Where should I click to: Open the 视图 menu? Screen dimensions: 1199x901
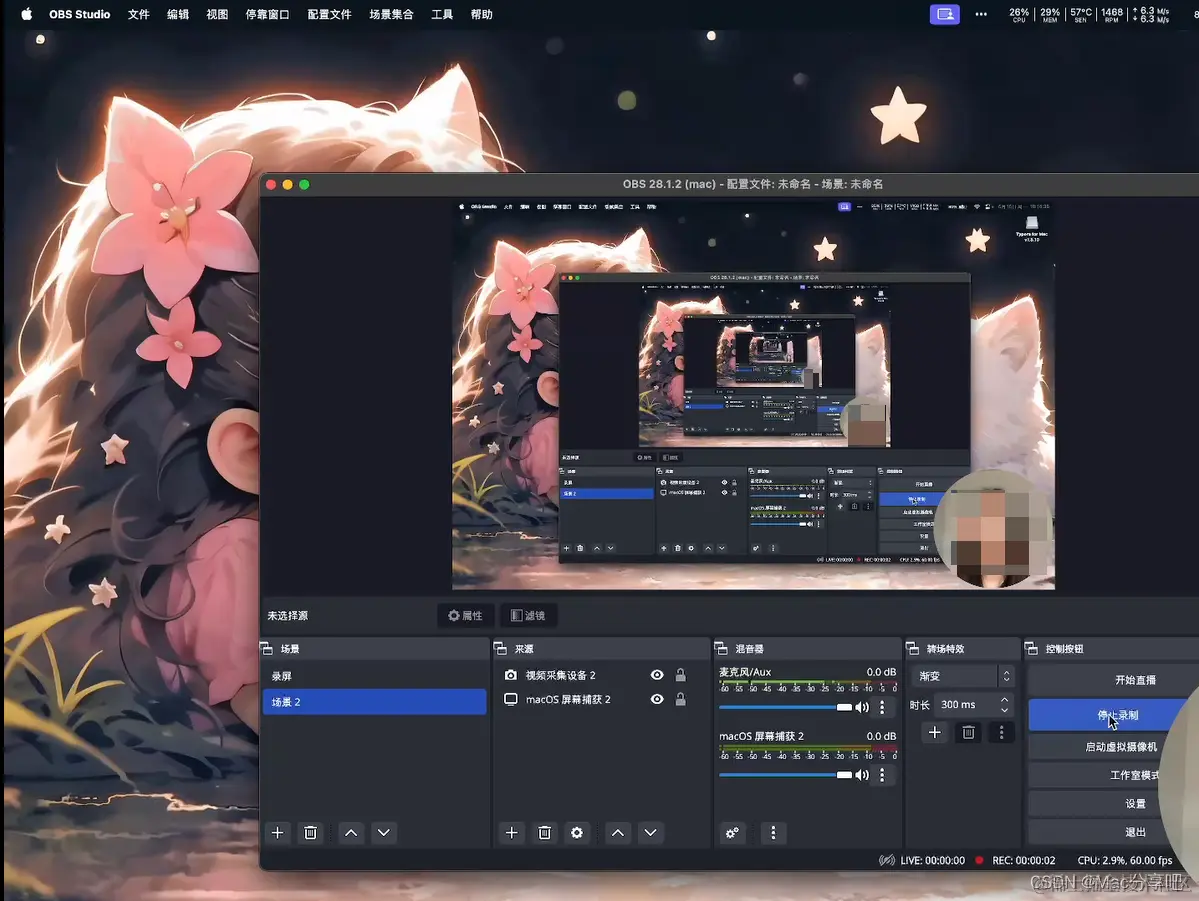[x=217, y=14]
